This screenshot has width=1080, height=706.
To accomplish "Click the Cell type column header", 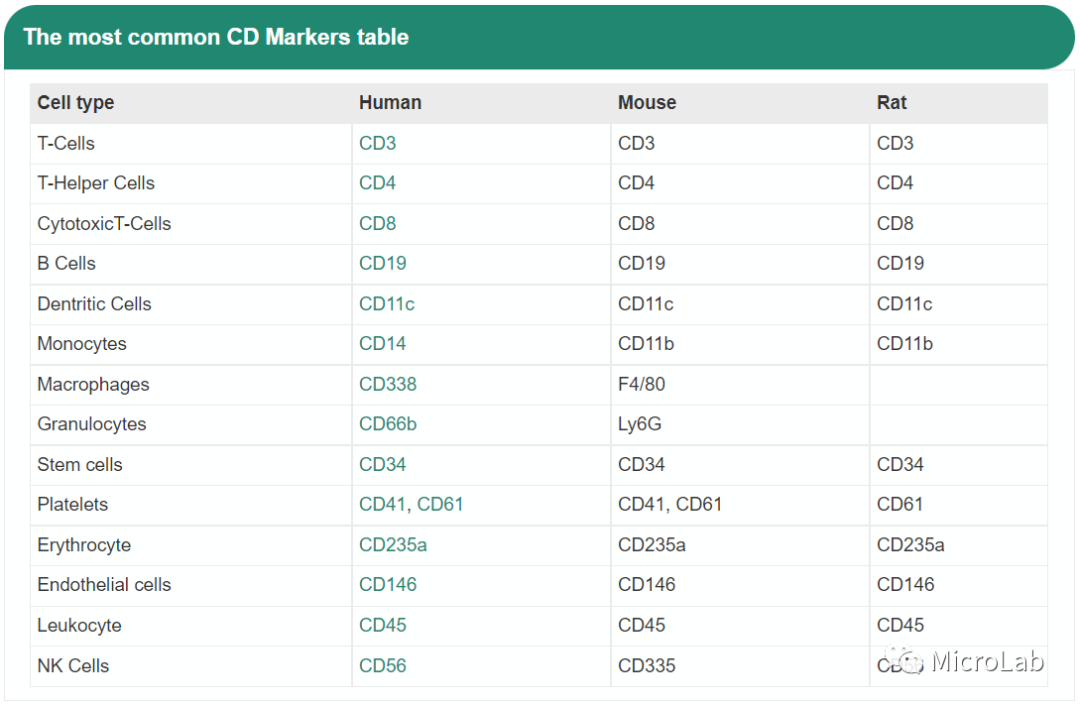I will 76,103.
